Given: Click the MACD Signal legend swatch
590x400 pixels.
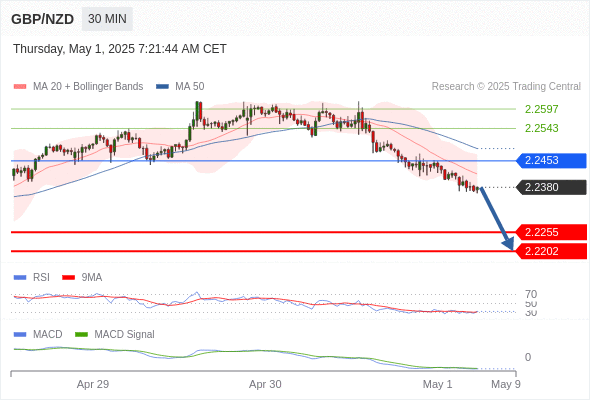Looking at the screenshot, I should pos(81,335).
